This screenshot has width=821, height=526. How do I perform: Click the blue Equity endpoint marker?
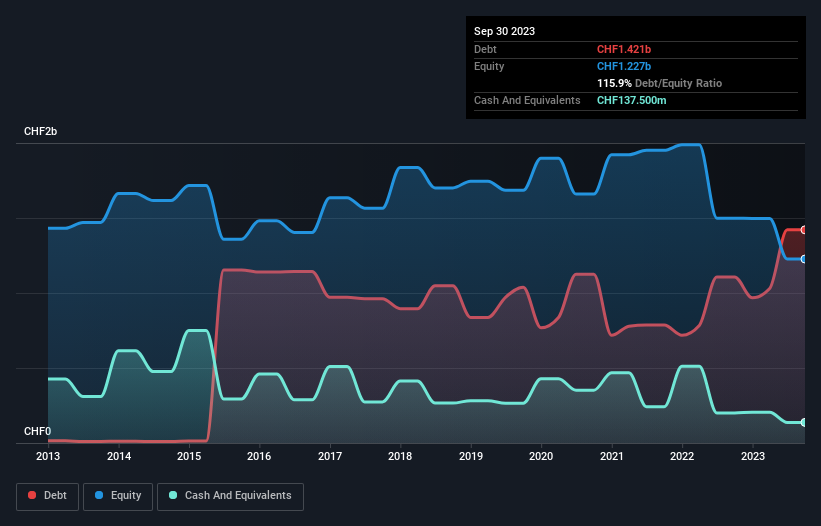(x=804, y=259)
